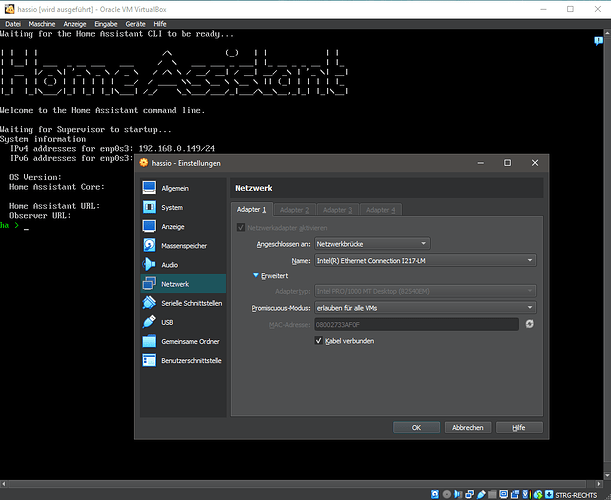
Task: Open the Hilfe menu in menu bar
Action: click(160, 24)
